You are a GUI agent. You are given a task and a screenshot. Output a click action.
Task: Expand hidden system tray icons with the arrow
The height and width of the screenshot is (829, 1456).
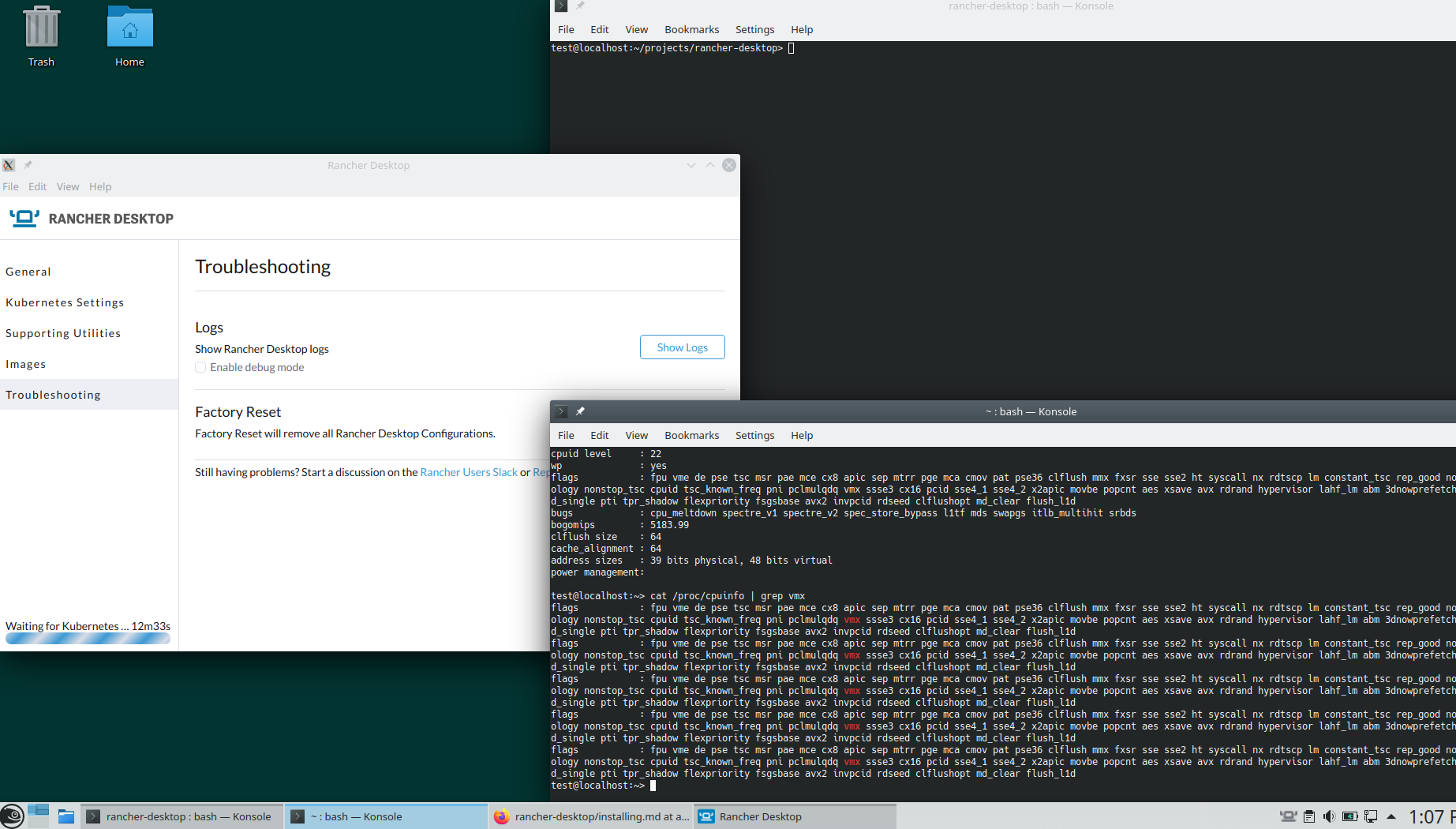click(x=1391, y=816)
